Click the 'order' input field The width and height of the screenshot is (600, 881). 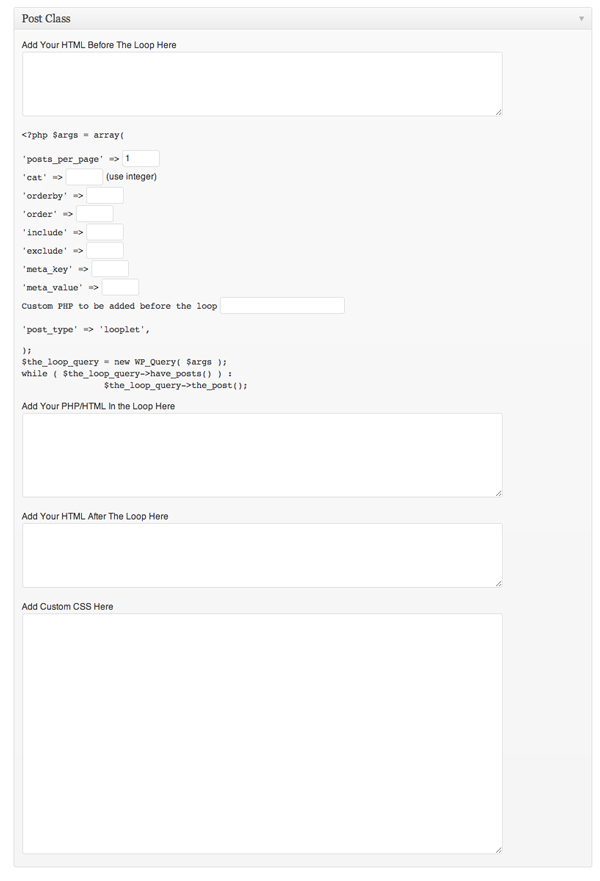[x=95, y=214]
